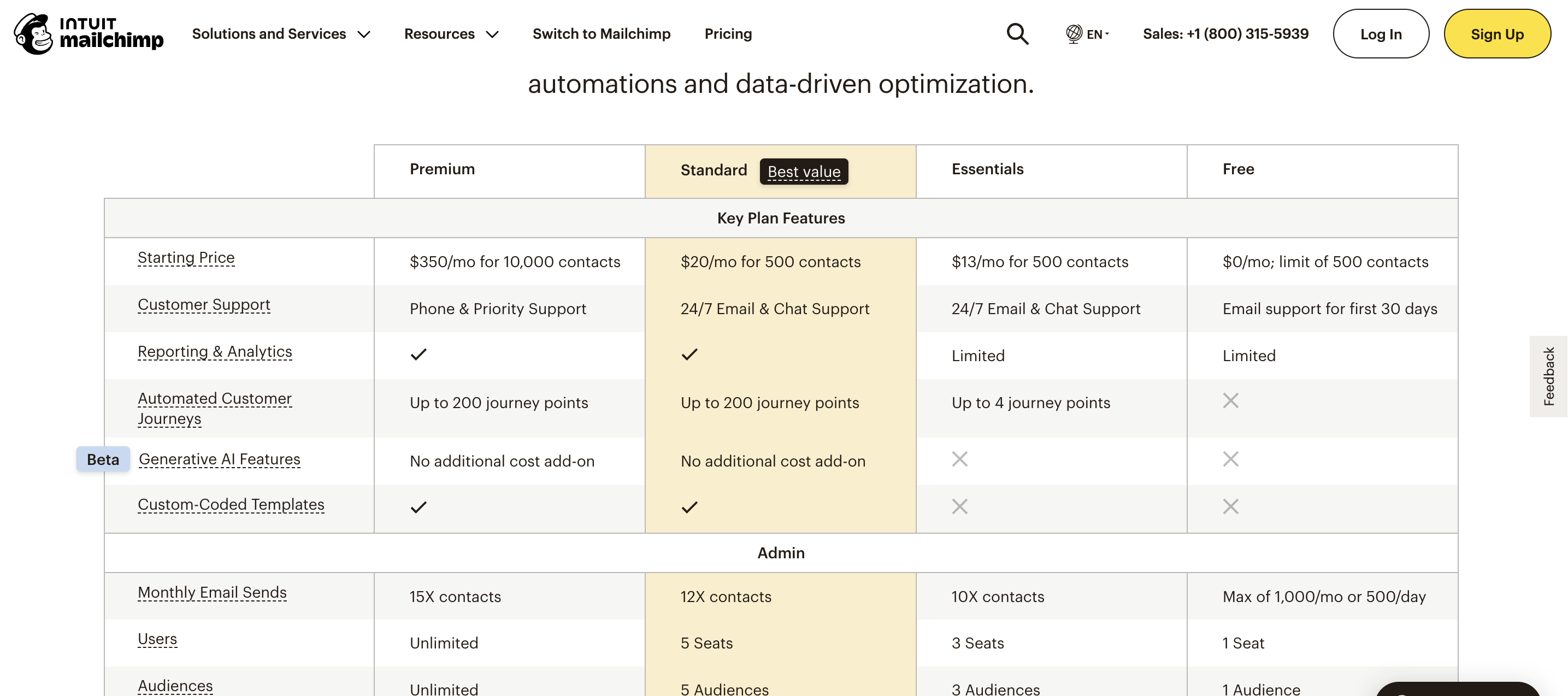Click Free plan Generative AI X mark

1231,459
